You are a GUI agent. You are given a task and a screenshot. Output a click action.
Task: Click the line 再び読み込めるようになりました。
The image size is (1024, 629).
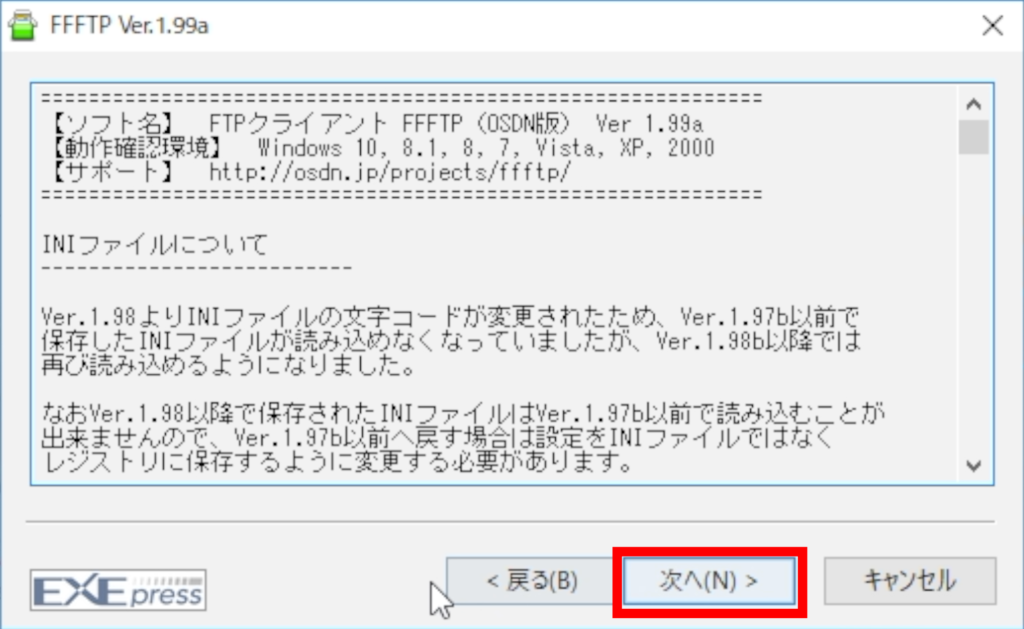[229, 365]
